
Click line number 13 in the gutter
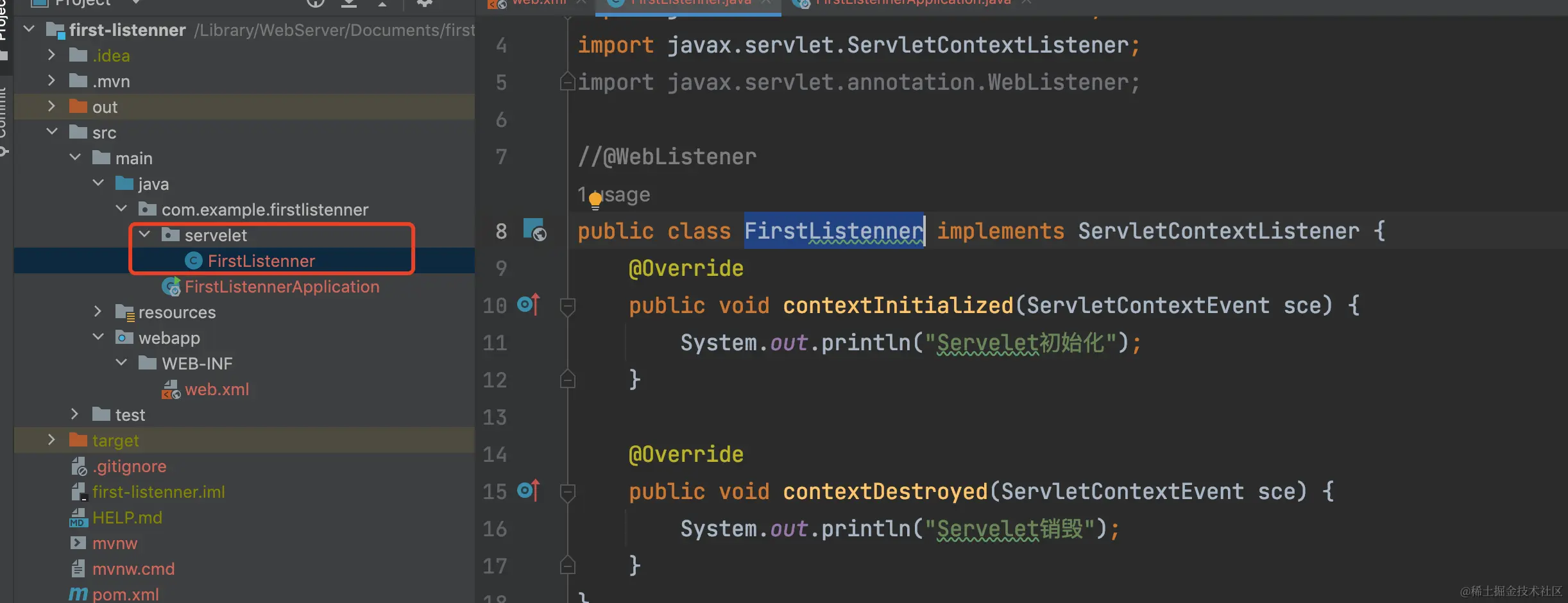point(495,417)
